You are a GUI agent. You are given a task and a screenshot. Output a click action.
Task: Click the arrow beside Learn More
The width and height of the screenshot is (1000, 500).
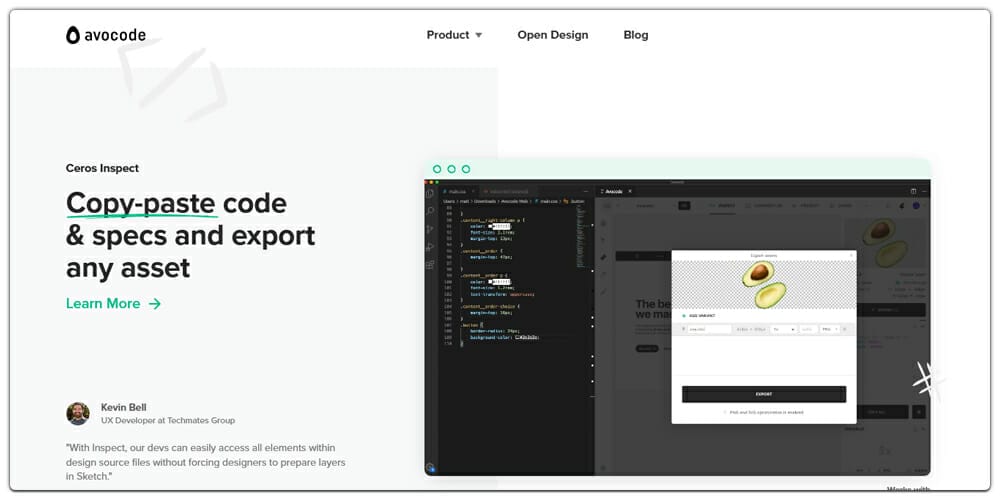(155, 304)
